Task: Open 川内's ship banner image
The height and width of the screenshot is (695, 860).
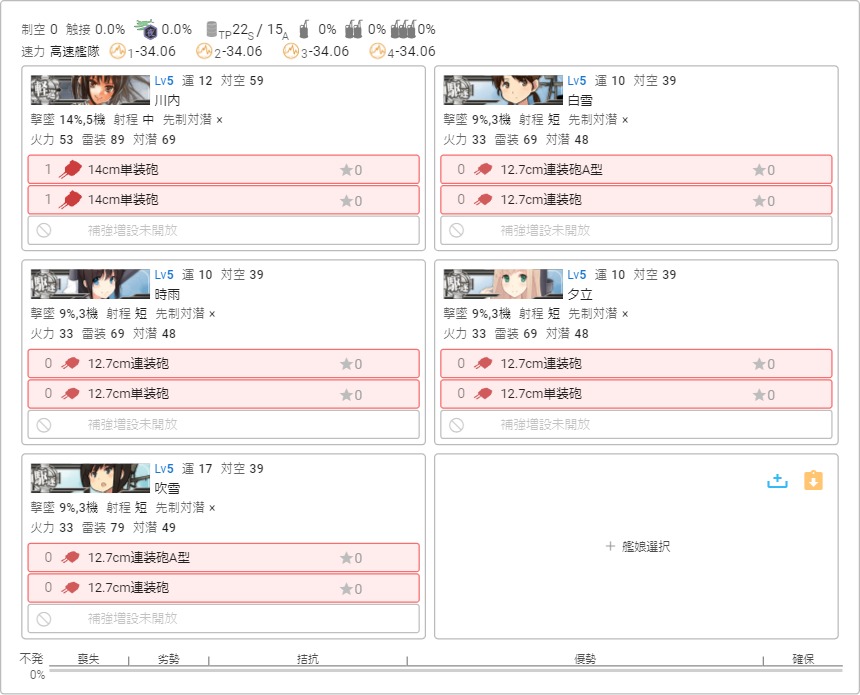Action: pyautogui.click(x=90, y=90)
